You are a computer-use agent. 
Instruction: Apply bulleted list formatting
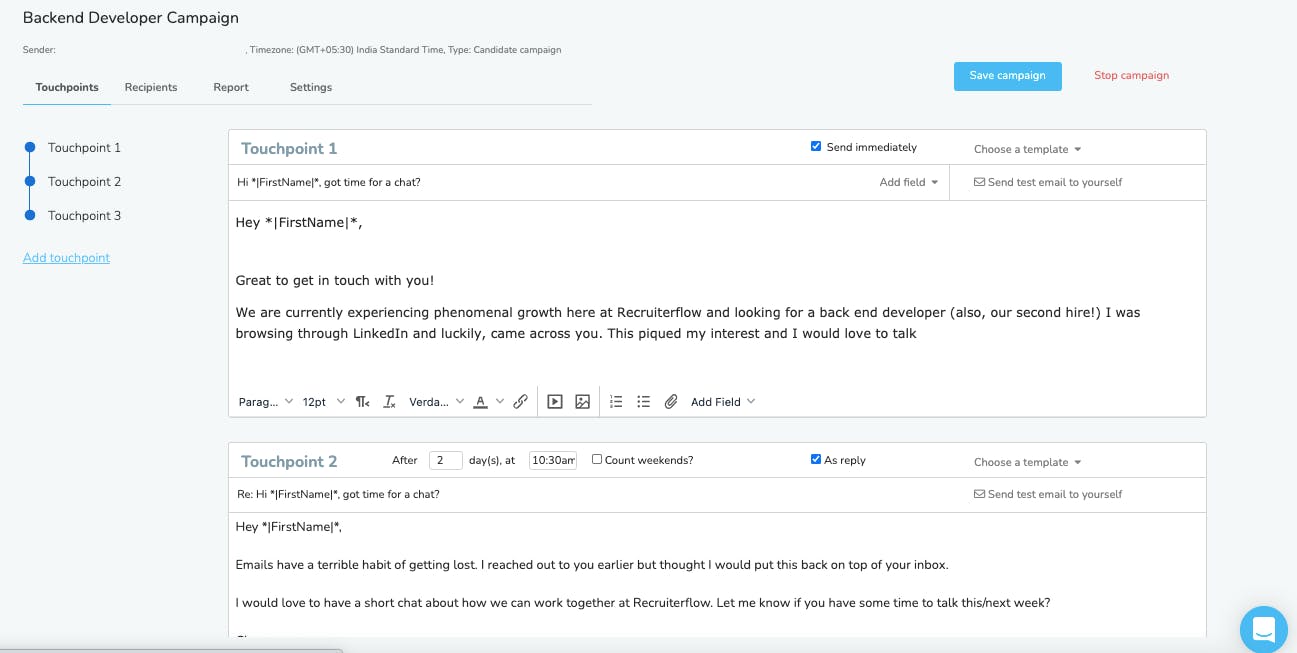[644, 402]
